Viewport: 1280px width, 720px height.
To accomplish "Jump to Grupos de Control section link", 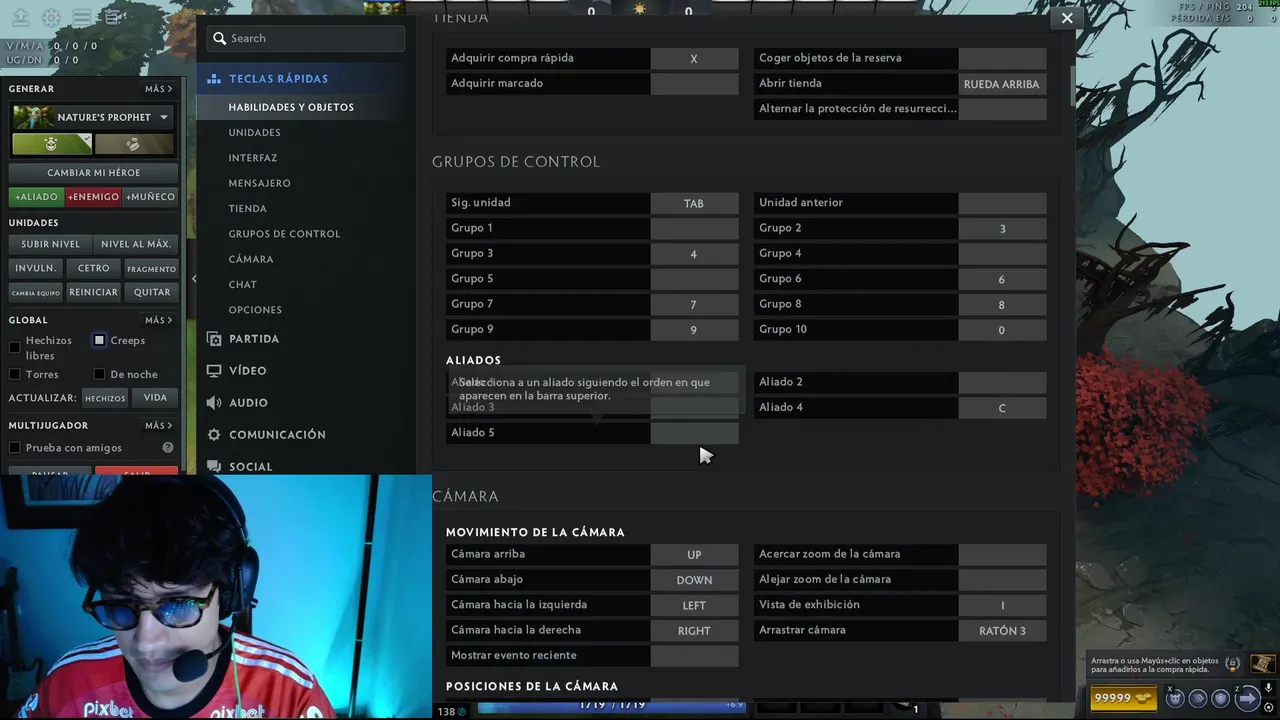I will click(284, 234).
